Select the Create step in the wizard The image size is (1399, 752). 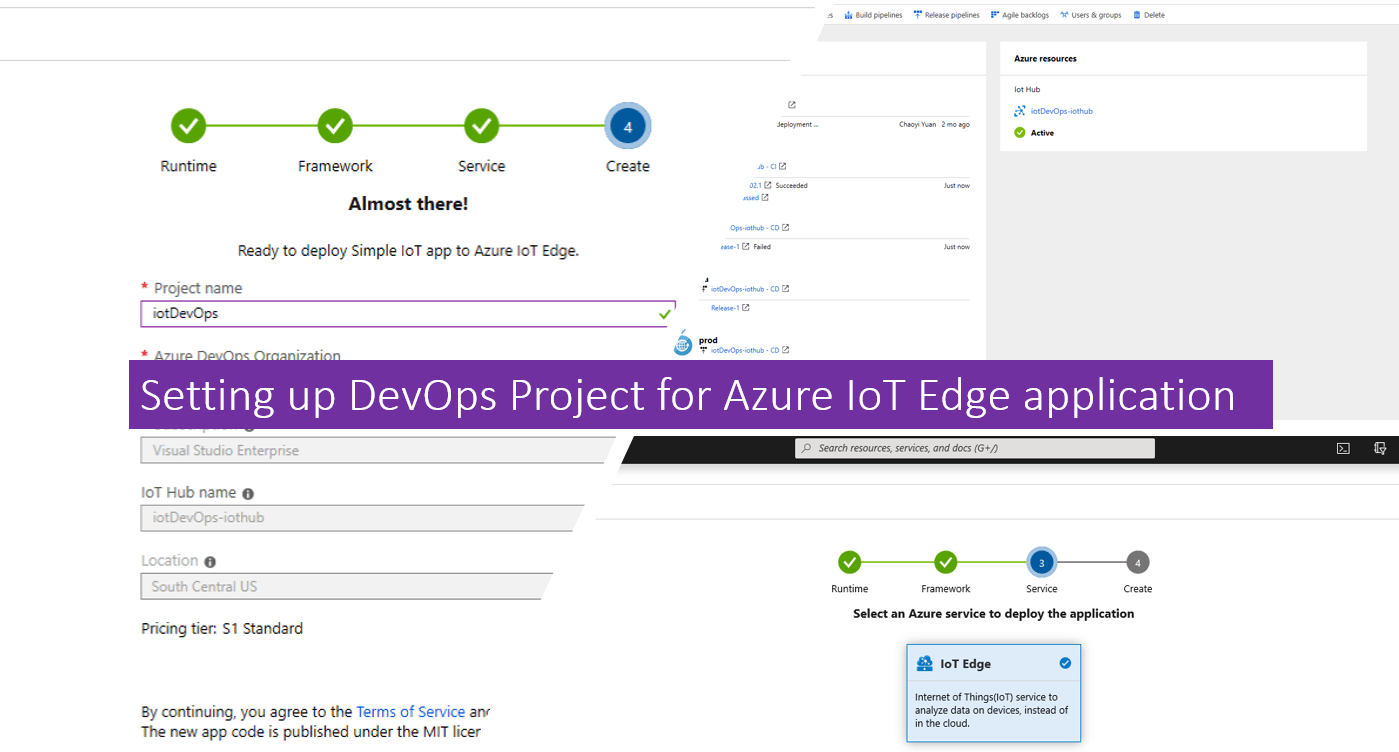(x=627, y=126)
